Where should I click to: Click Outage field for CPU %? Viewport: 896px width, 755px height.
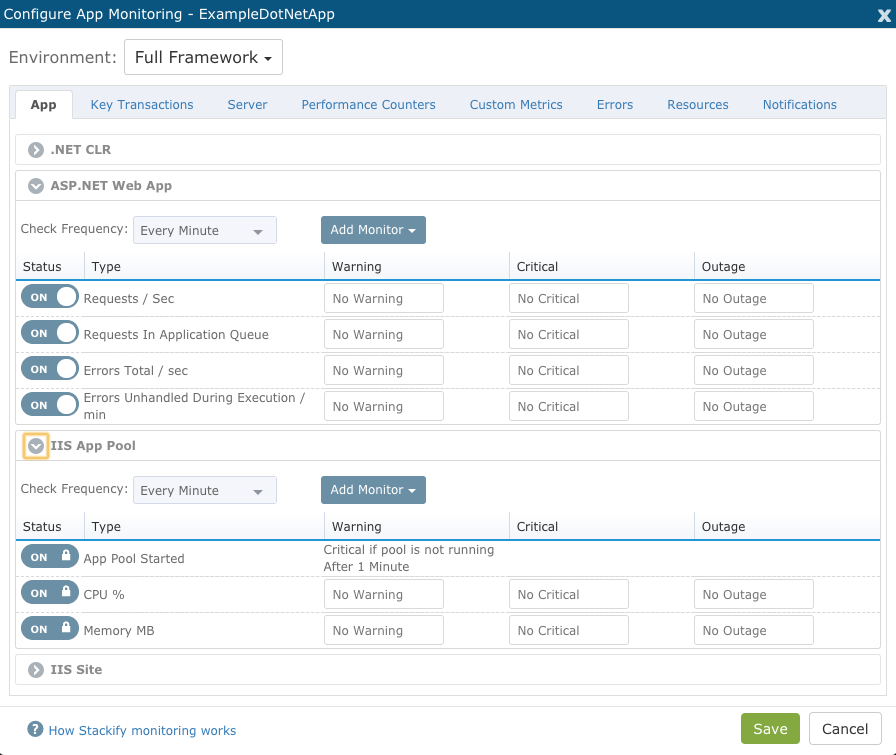coord(754,594)
